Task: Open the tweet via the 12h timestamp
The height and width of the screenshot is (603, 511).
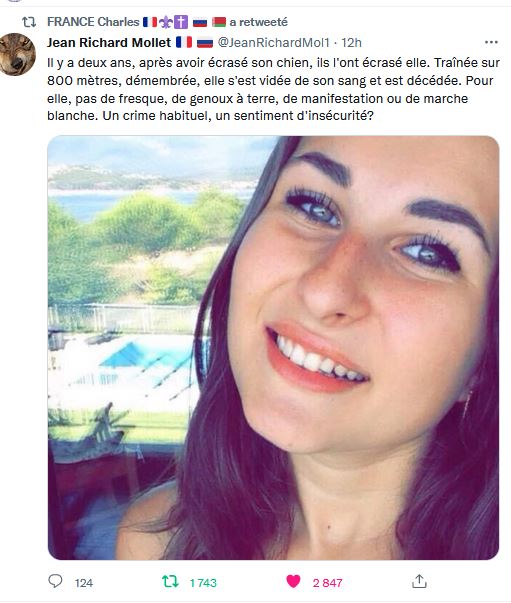Action: pos(351,42)
